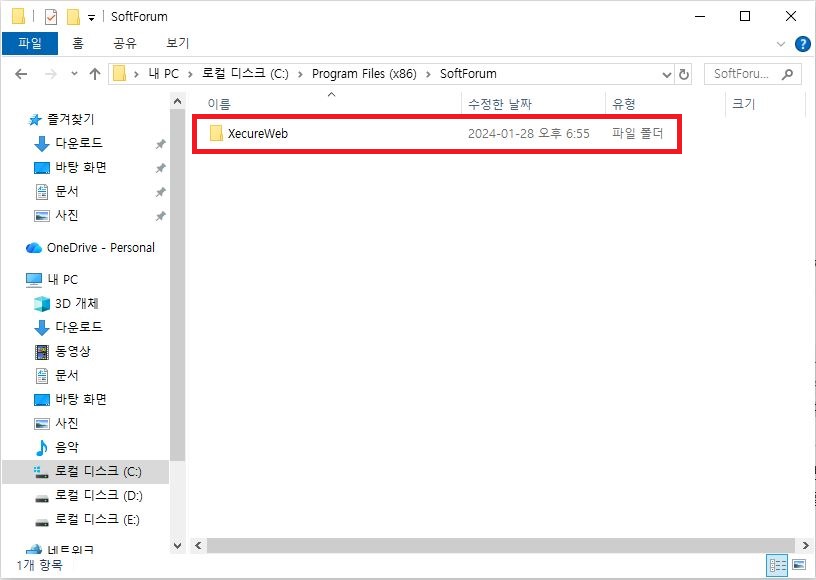Image resolution: width=816 pixels, height=580 pixels.
Task: Open the recent locations dropdown
Action: point(74,74)
